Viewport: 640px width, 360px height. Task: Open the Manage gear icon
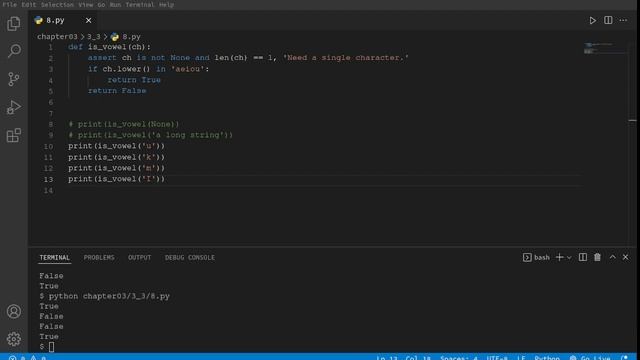pyautogui.click(x=13, y=339)
